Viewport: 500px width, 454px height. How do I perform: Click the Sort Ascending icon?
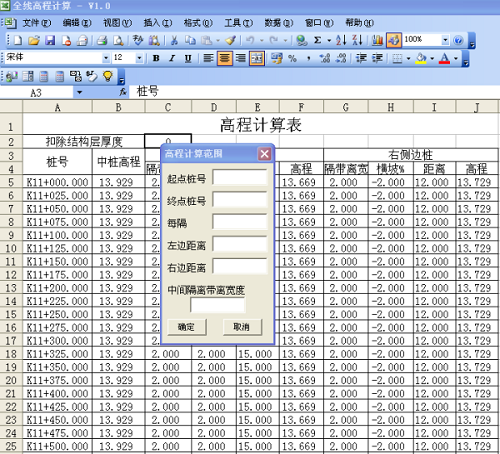(x=341, y=40)
